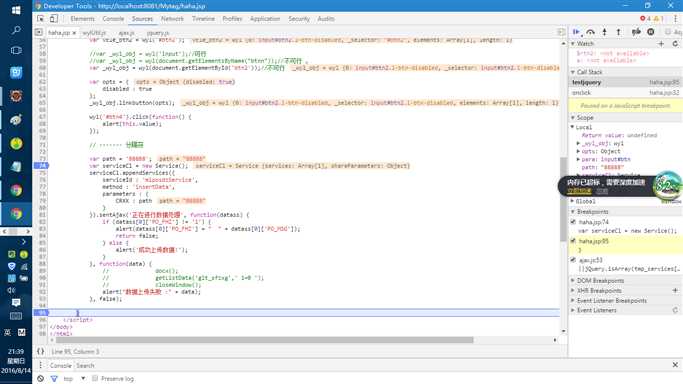Expand the _wyl_obj variable
Image resolution: width=683 pixels, height=384 pixels.
578,143
